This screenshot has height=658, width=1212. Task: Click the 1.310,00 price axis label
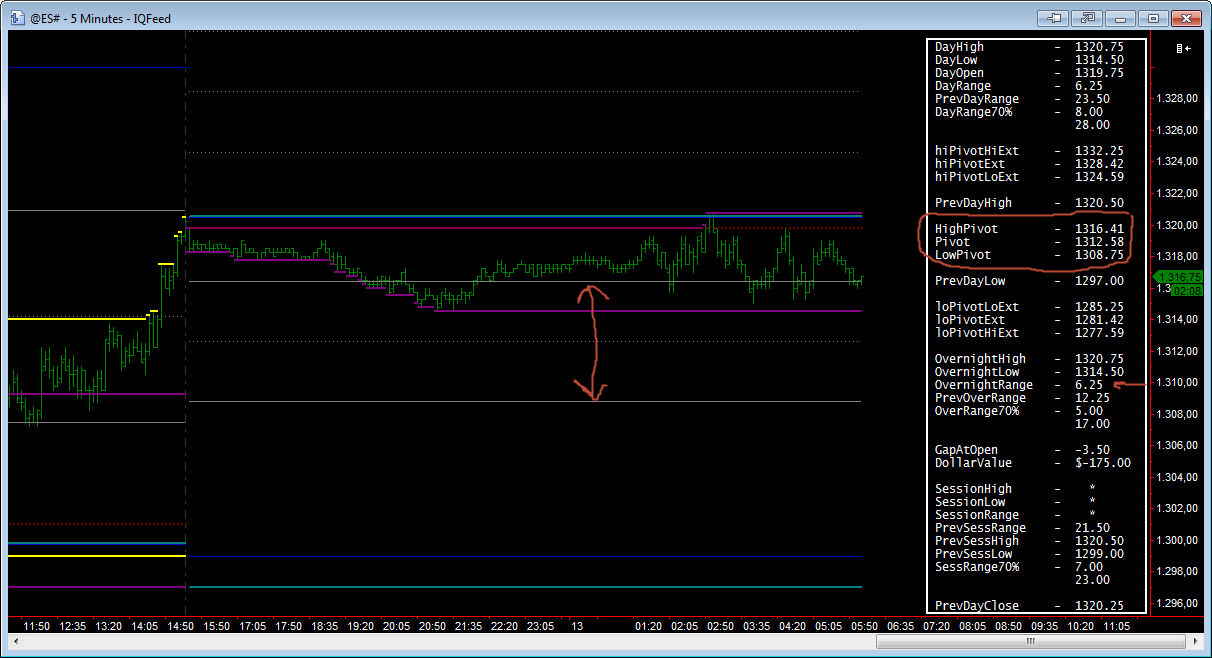[1176, 382]
